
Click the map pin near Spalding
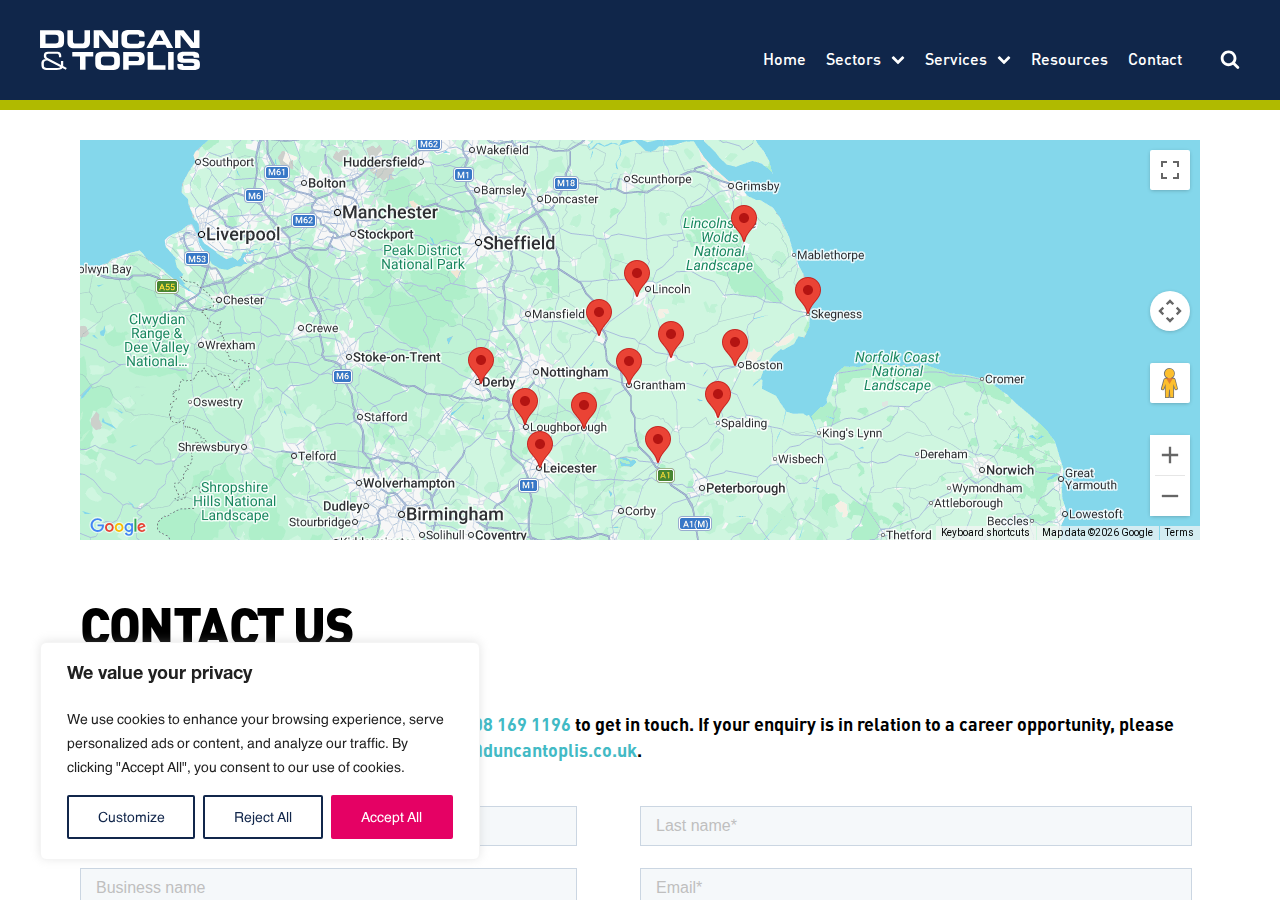(718, 399)
